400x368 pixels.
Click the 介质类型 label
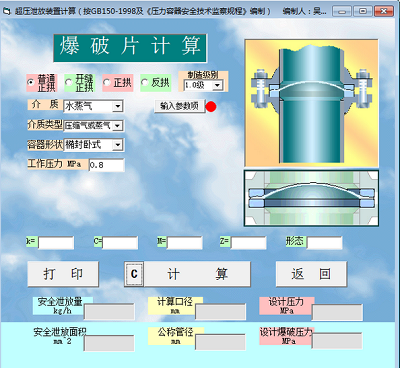pos(45,124)
